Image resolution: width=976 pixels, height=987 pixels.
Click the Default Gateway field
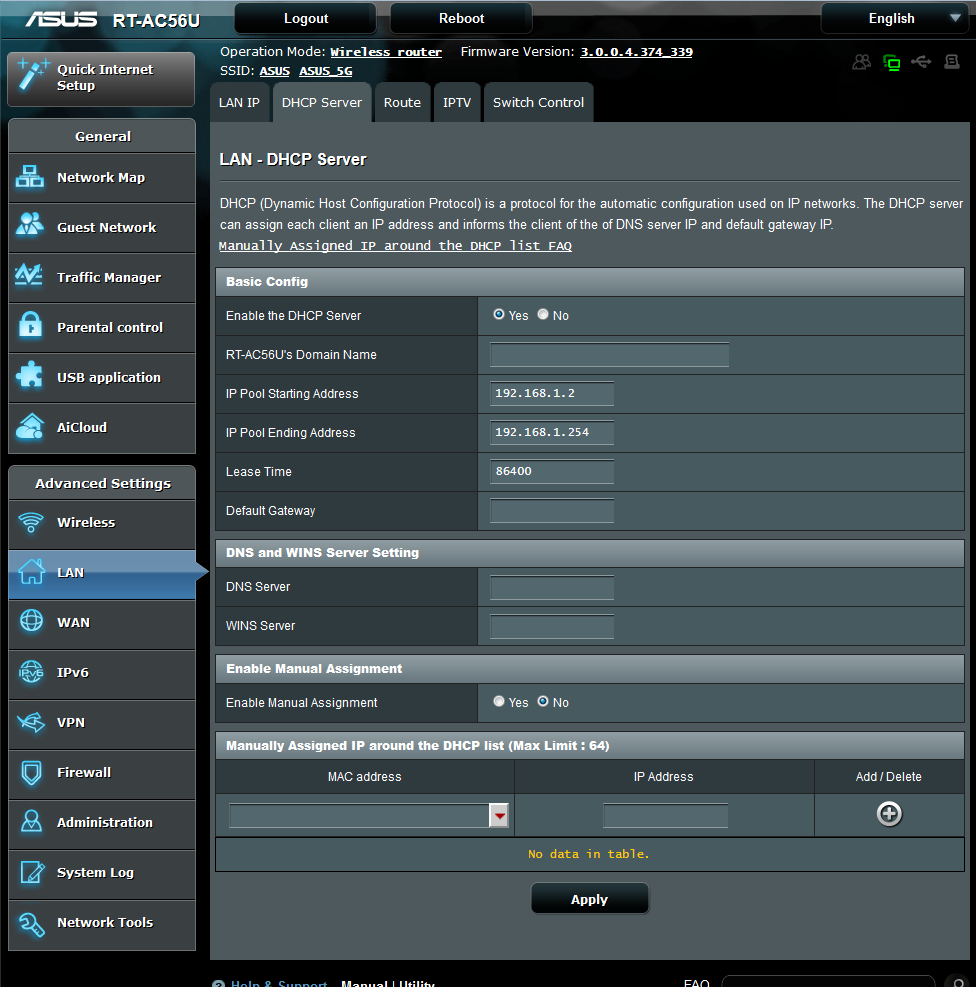552,510
